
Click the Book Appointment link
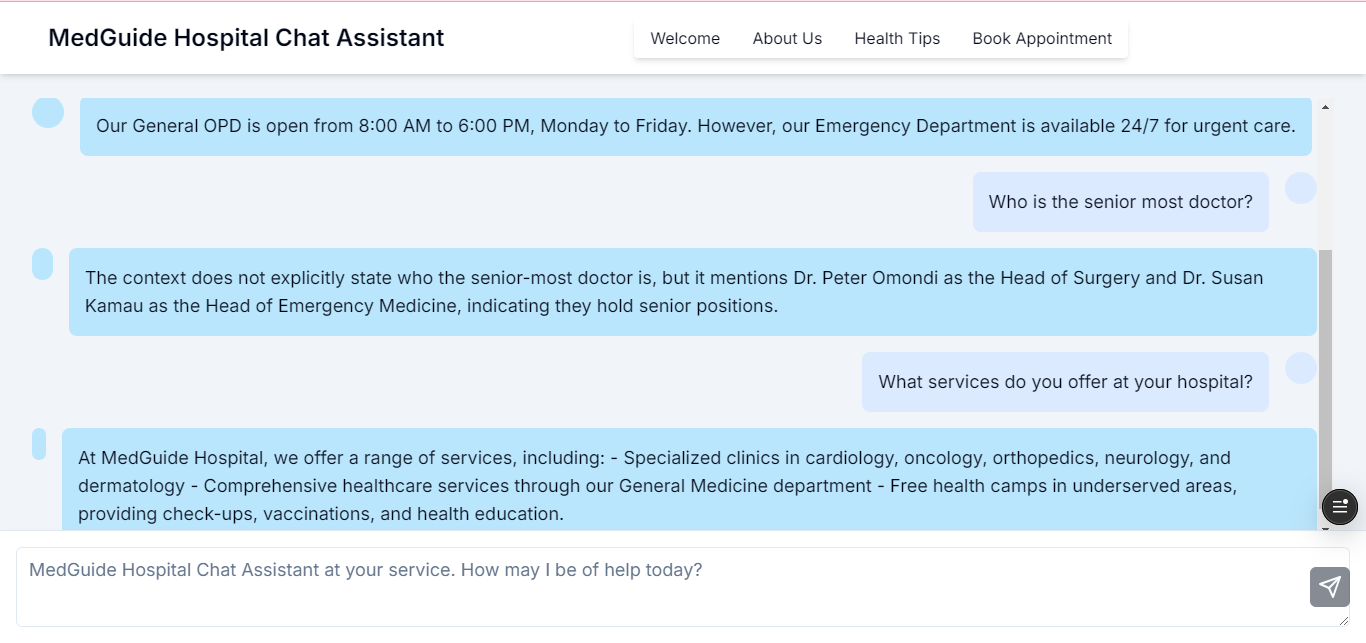[1042, 38]
